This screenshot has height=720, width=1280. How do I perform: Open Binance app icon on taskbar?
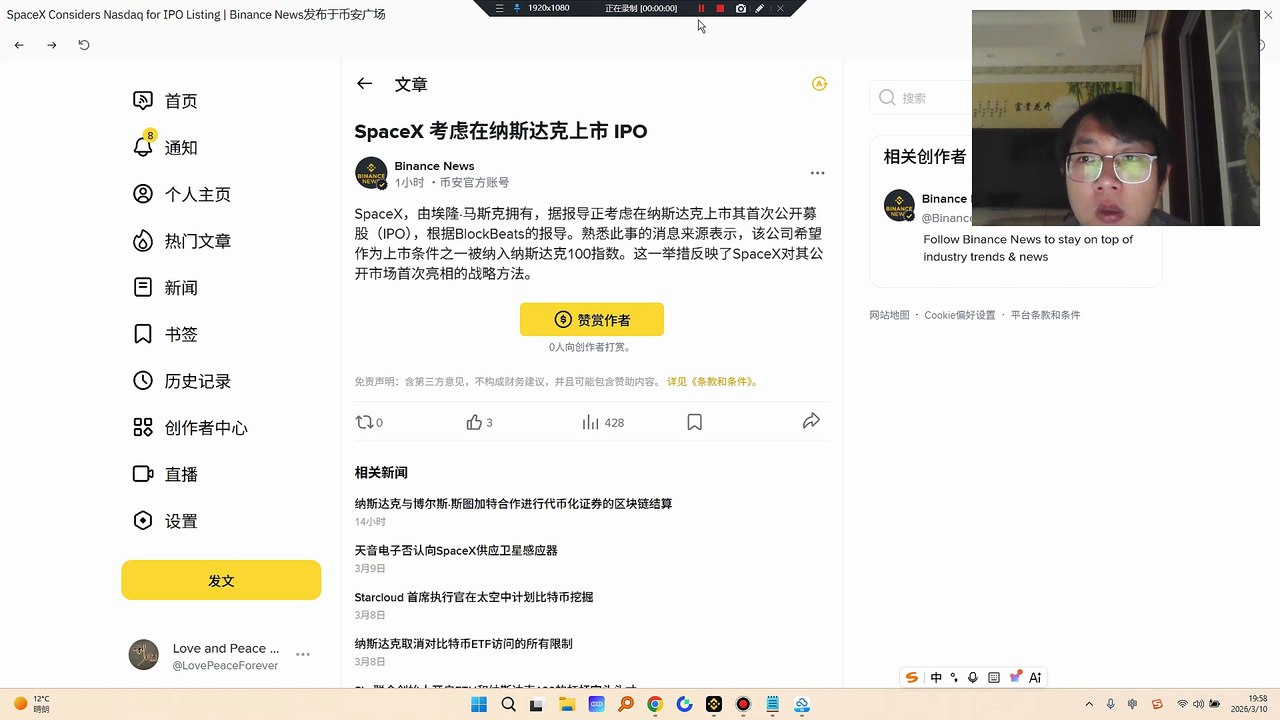click(x=714, y=704)
